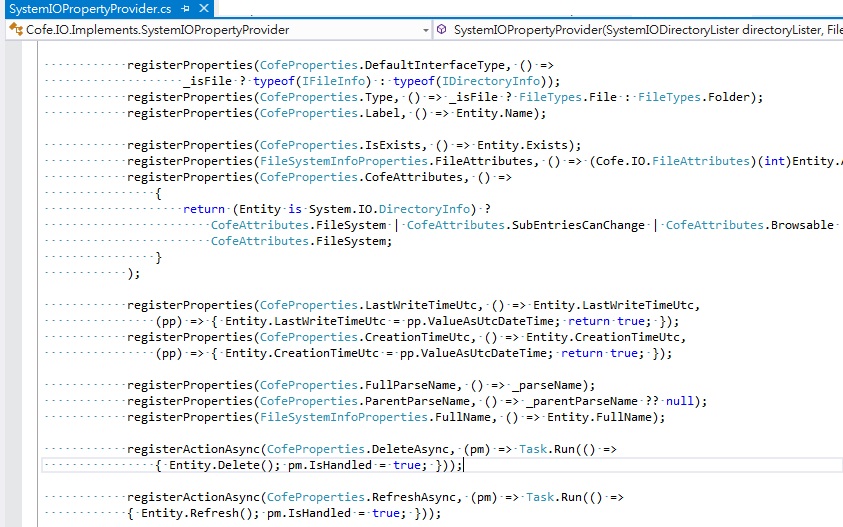Click 'CreationTimeUtc' after CofeProperties
Image resolution: width=843 pixels, height=527 pixels.
tap(418, 337)
